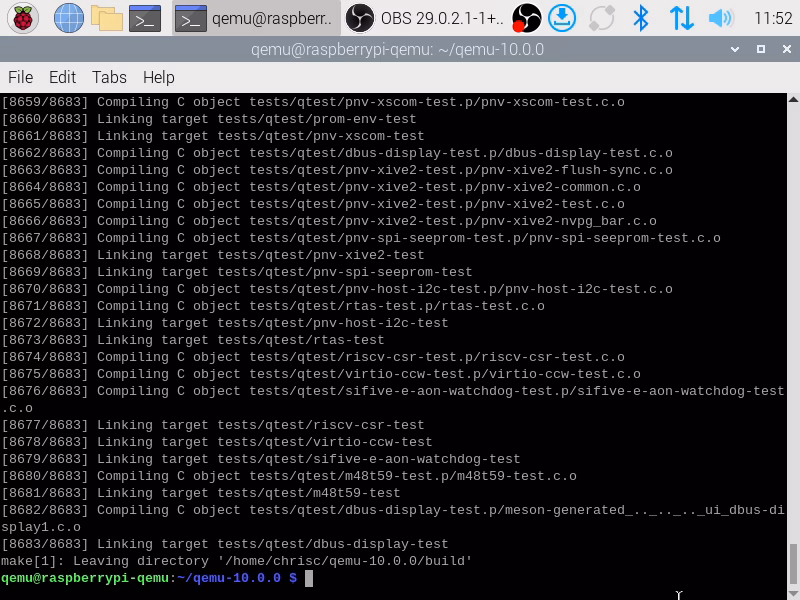Screen dimensions: 800x600
Task: Open the Raspberry Pi applications menu
Action: 23,18
